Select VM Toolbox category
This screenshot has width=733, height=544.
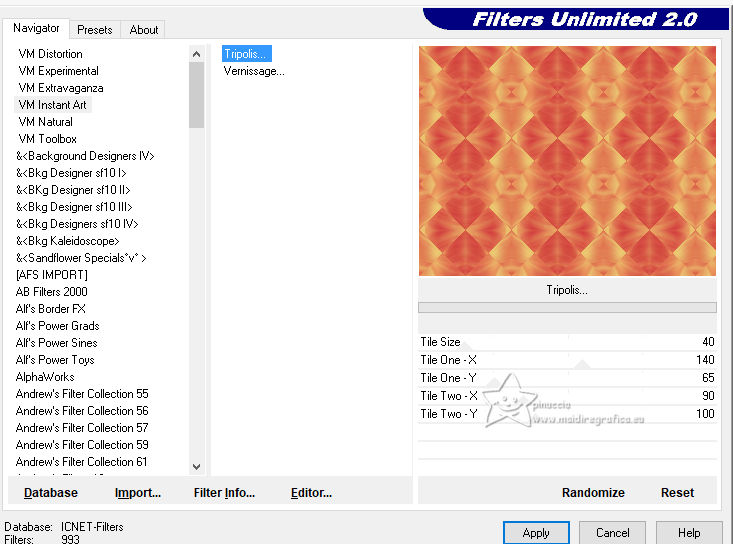pos(47,139)
